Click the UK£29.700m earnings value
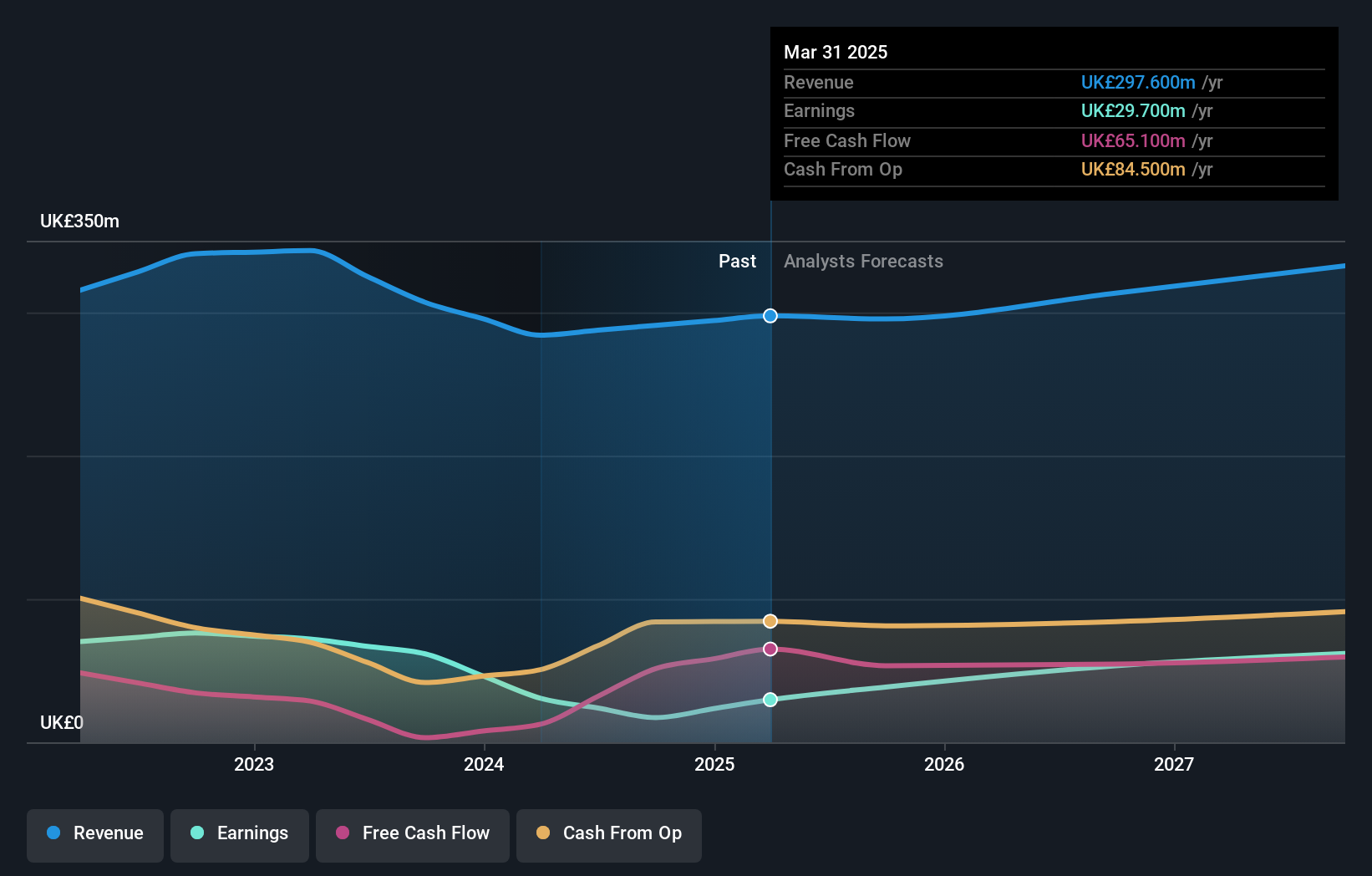 pyautogui.click(x=1133, y=111)
